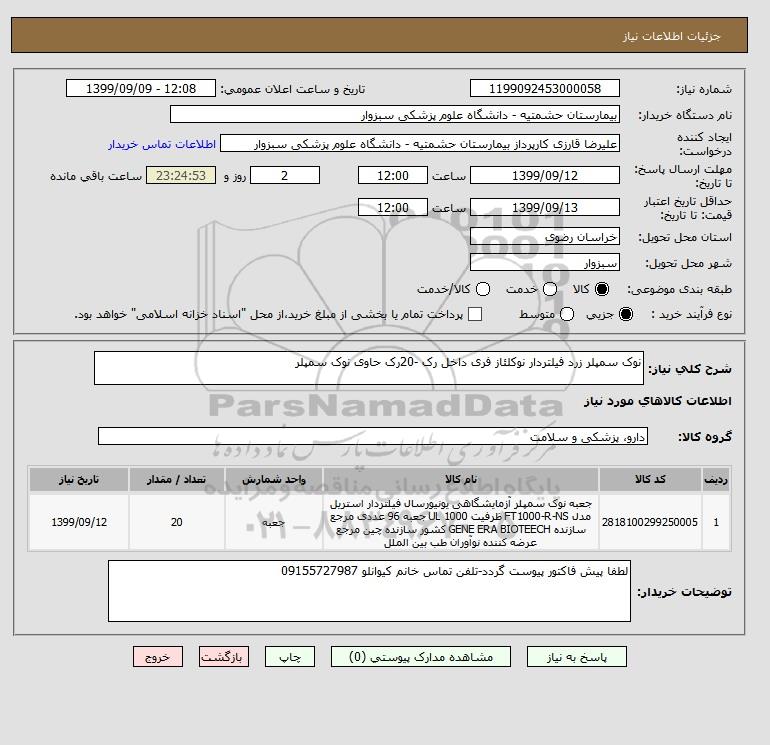The image size is (770, 745).
Task: Click مشاهده مدارک پیوستی (0) button
Action: point(421,657)
